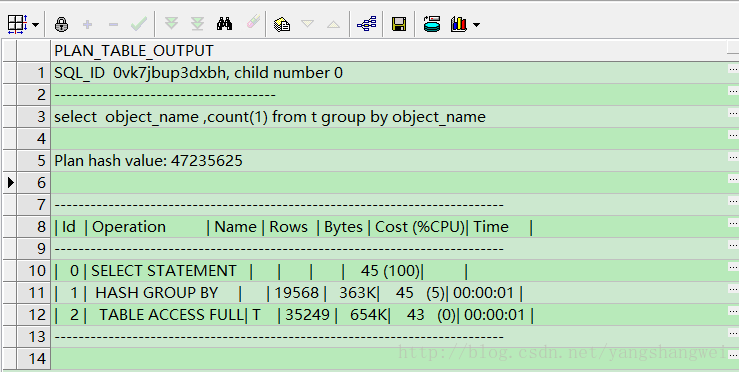
Task: Open ellipsis editor for HASH GROUP BY row
Action: [733, 289]
